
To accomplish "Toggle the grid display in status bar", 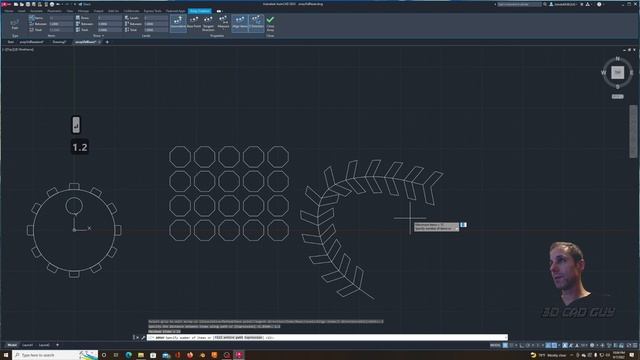I will tap(505, 345).
